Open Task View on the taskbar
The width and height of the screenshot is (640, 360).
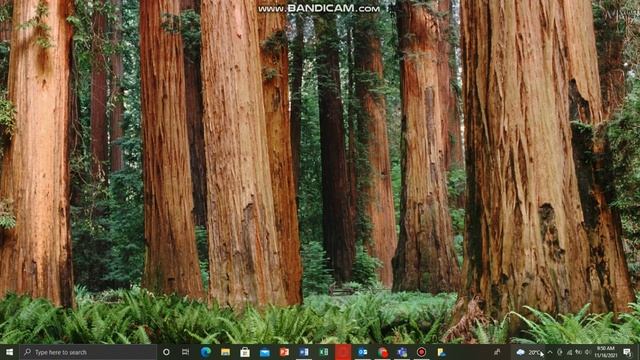(x=185, y=352)
